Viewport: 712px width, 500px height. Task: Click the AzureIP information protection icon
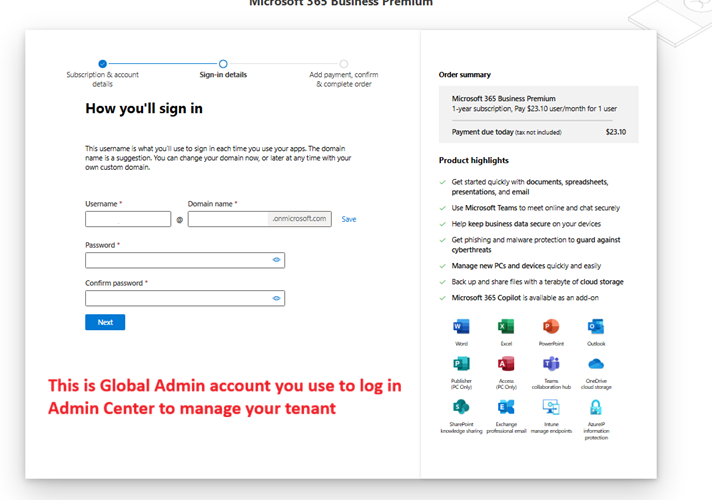(596, 407)
